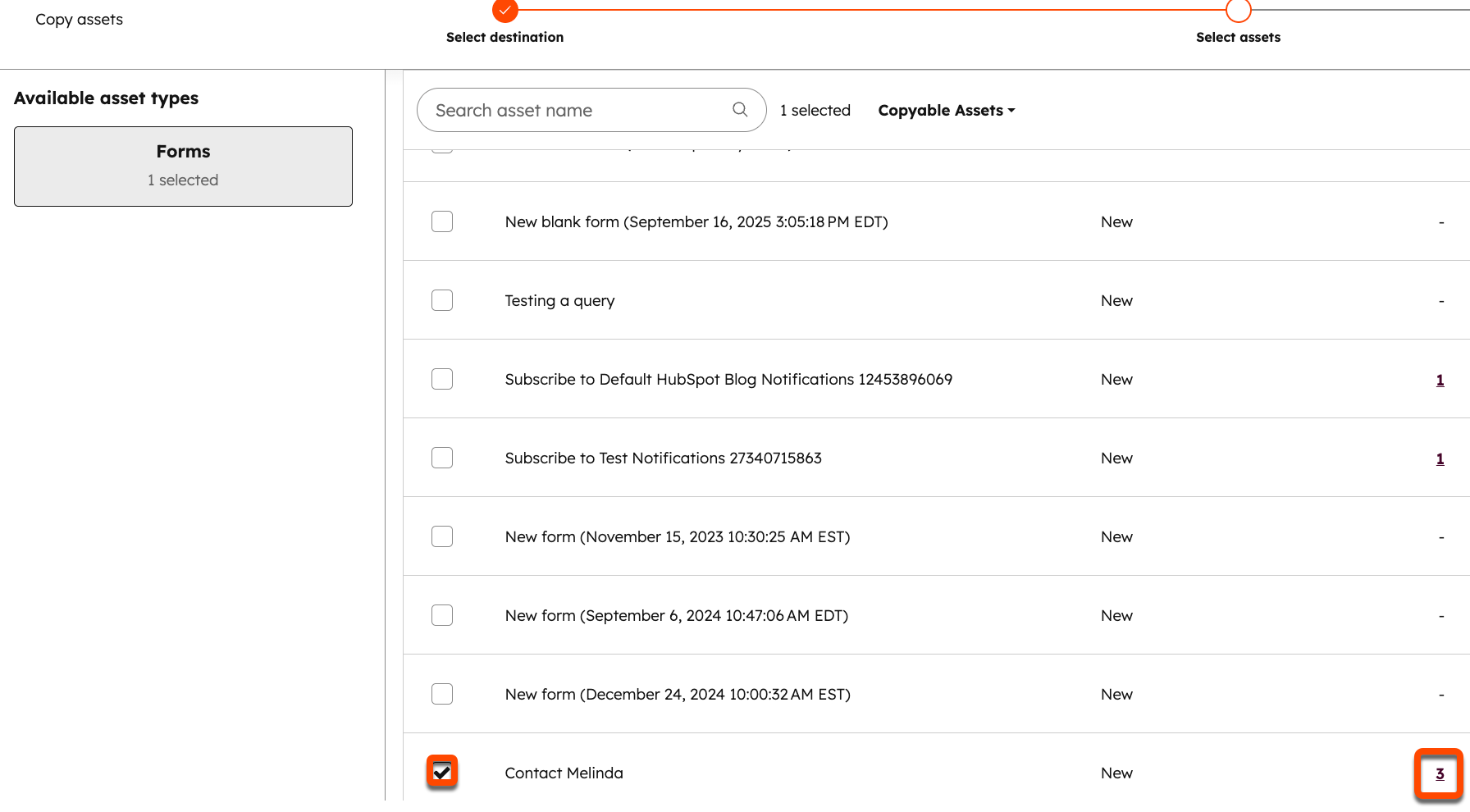
Task: Focus the Search asset name field
Action: (578, 111)
